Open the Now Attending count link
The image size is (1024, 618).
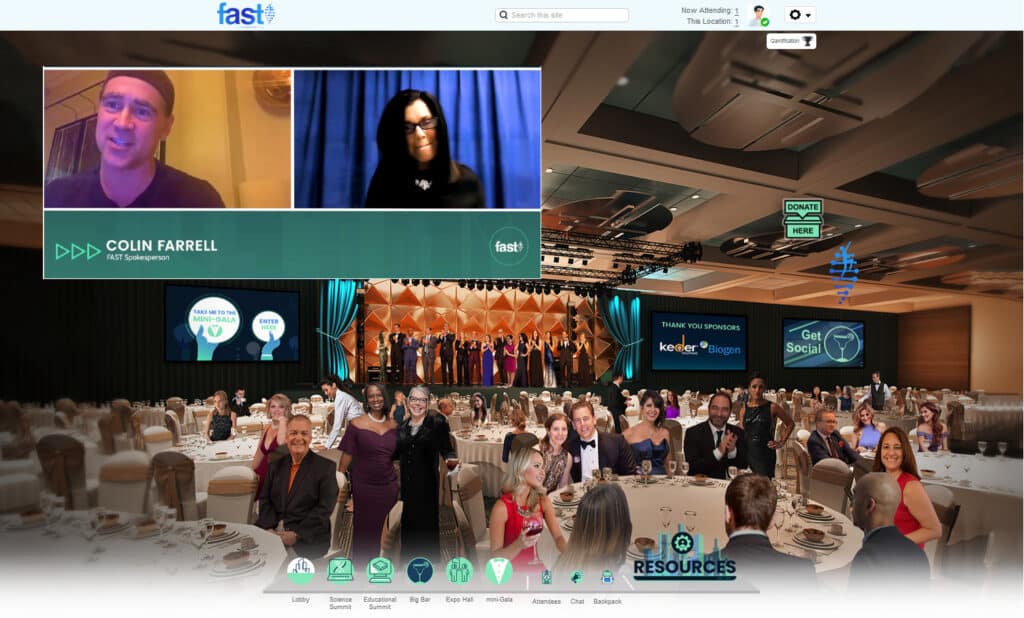pyautogui.click(x=737, y=10)
